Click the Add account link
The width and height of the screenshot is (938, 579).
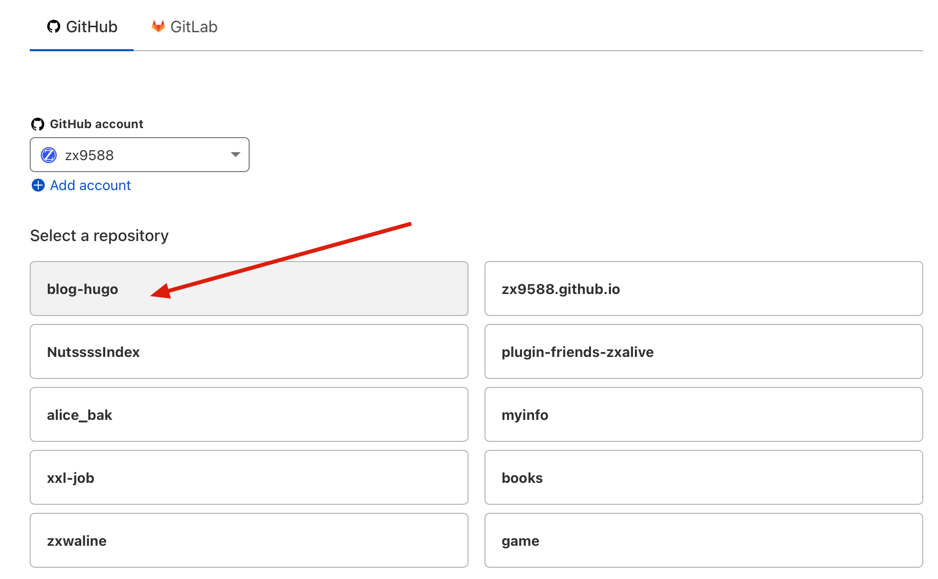[x=90, y=185]
